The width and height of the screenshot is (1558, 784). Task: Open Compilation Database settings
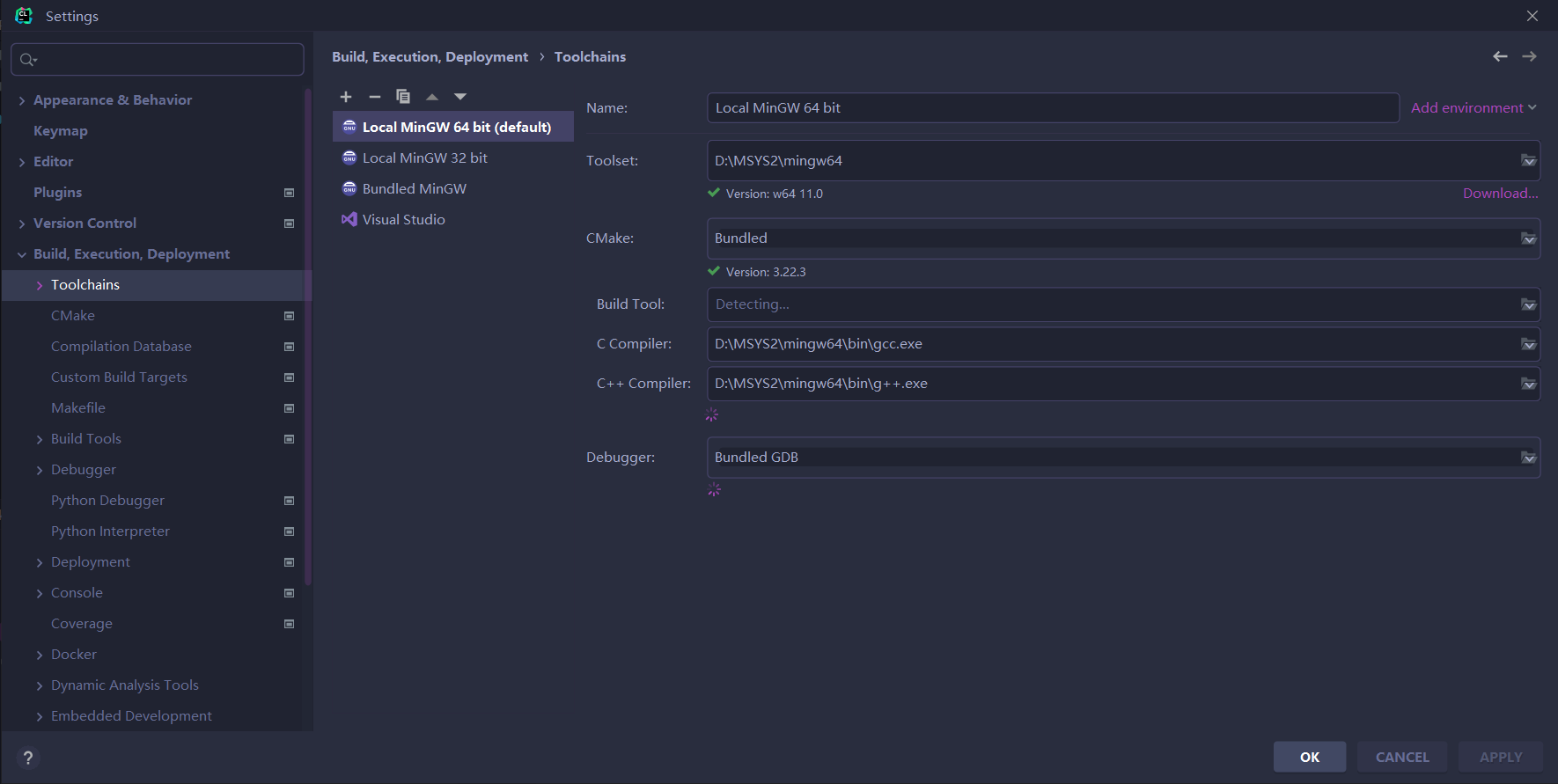coord(121,347)
